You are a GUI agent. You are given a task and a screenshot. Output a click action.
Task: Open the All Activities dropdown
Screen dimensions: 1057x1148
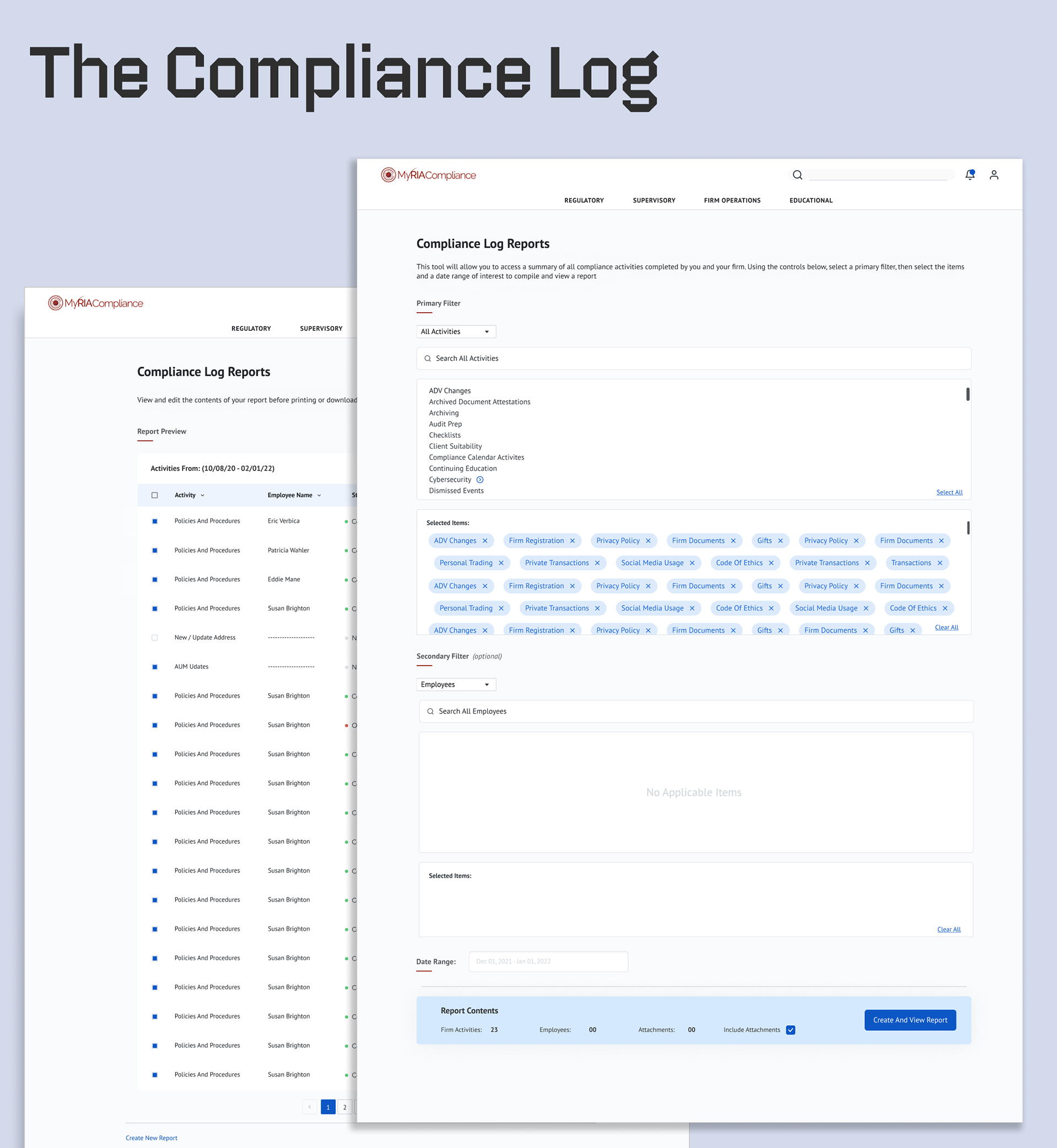point(456,332)
